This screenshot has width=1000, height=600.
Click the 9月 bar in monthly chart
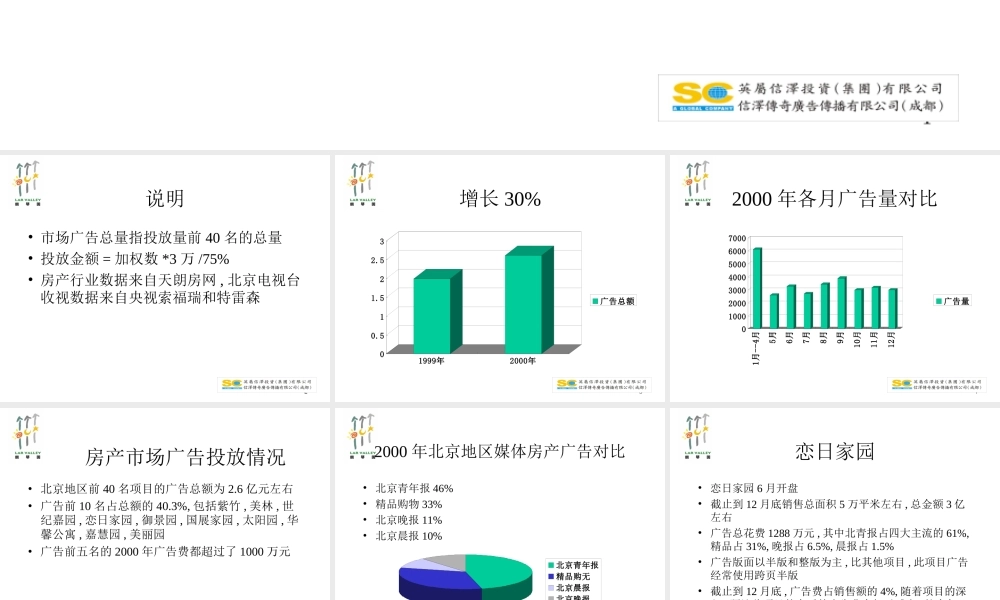tap(842, 302)
